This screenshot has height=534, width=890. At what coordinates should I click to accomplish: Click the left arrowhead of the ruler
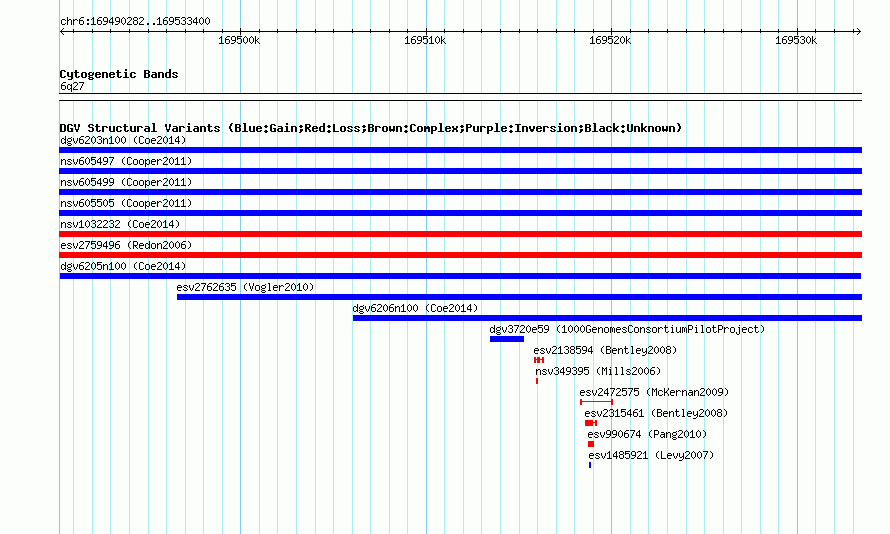(62, 31)
